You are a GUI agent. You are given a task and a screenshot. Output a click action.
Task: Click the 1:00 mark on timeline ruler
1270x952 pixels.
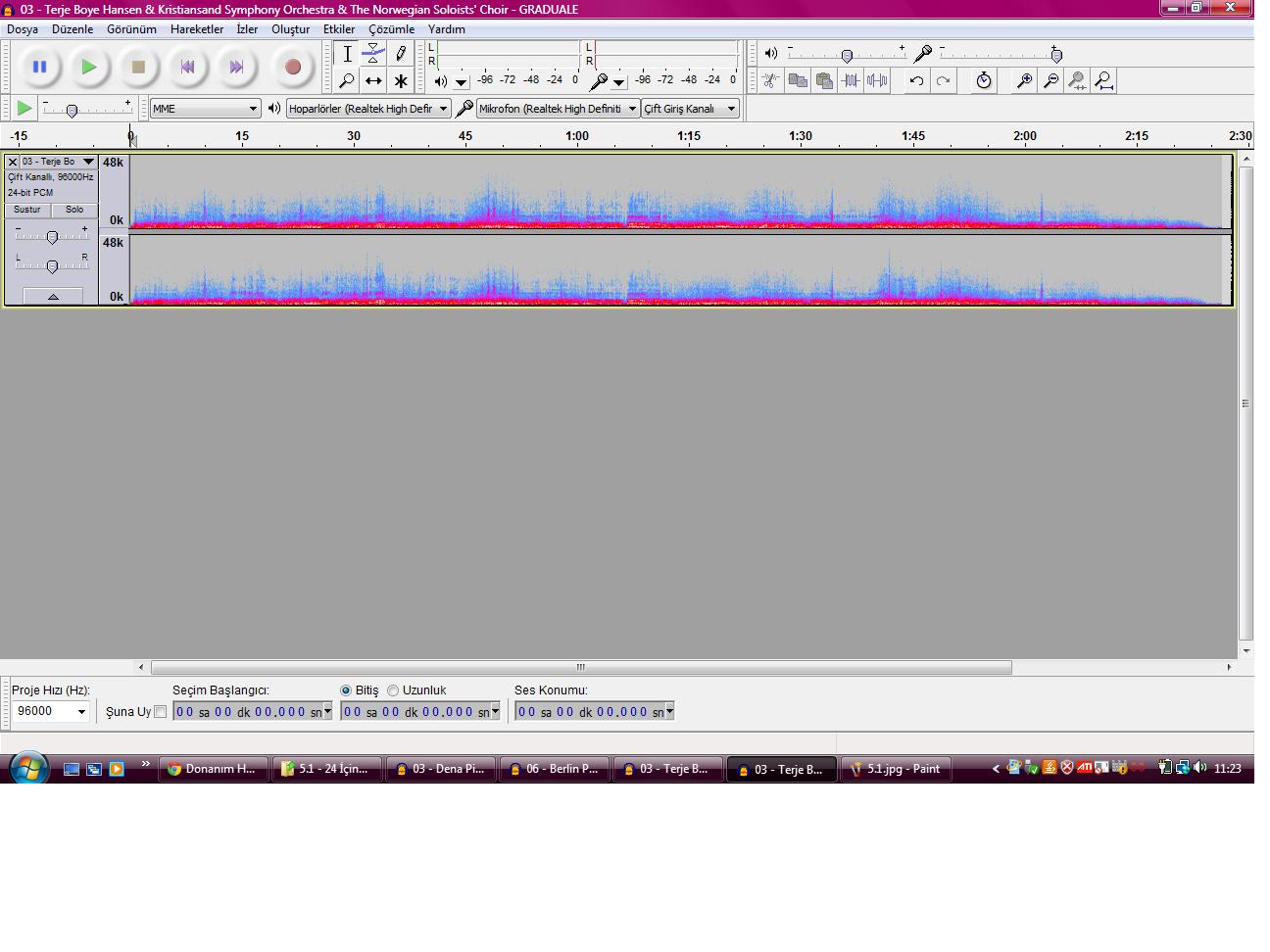pyautogui.click(x=577, y=136)
